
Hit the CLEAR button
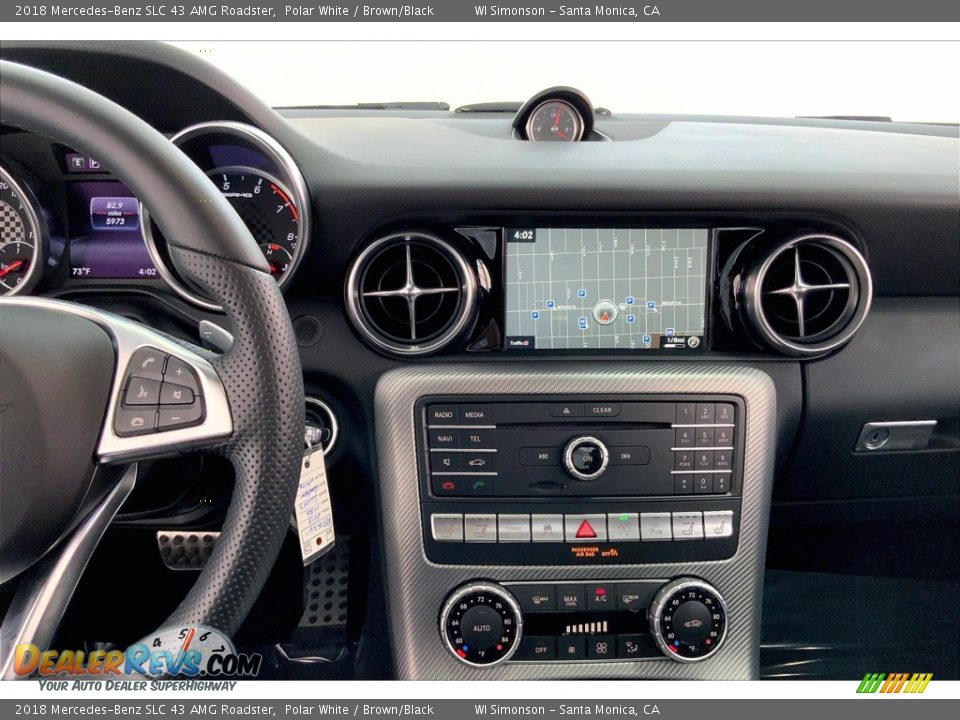[602, 410]
